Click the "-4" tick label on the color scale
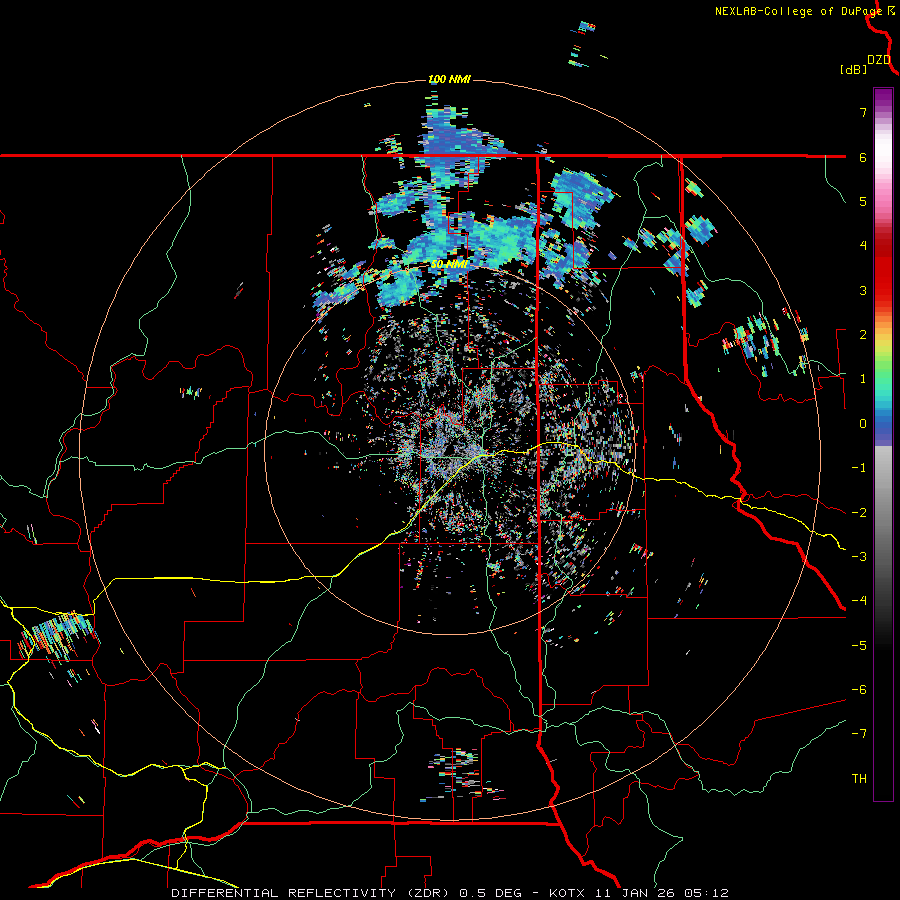The height and width of the screenshot is (900, 900). click(x=859, y=601)
